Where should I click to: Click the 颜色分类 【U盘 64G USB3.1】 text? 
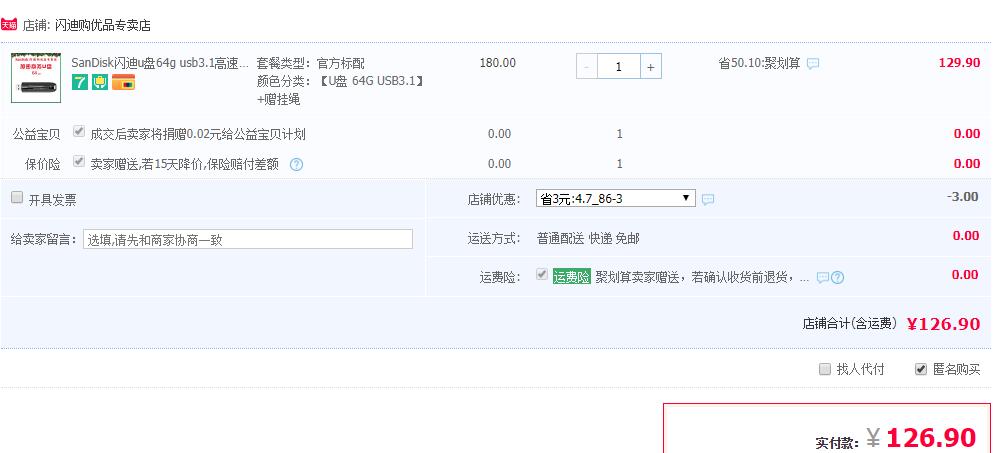tap(340, 81)
